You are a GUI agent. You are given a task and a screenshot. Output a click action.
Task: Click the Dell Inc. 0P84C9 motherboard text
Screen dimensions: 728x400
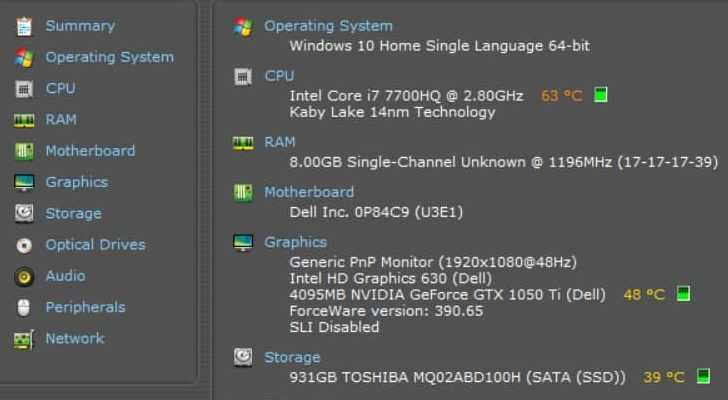coord(376,212)
